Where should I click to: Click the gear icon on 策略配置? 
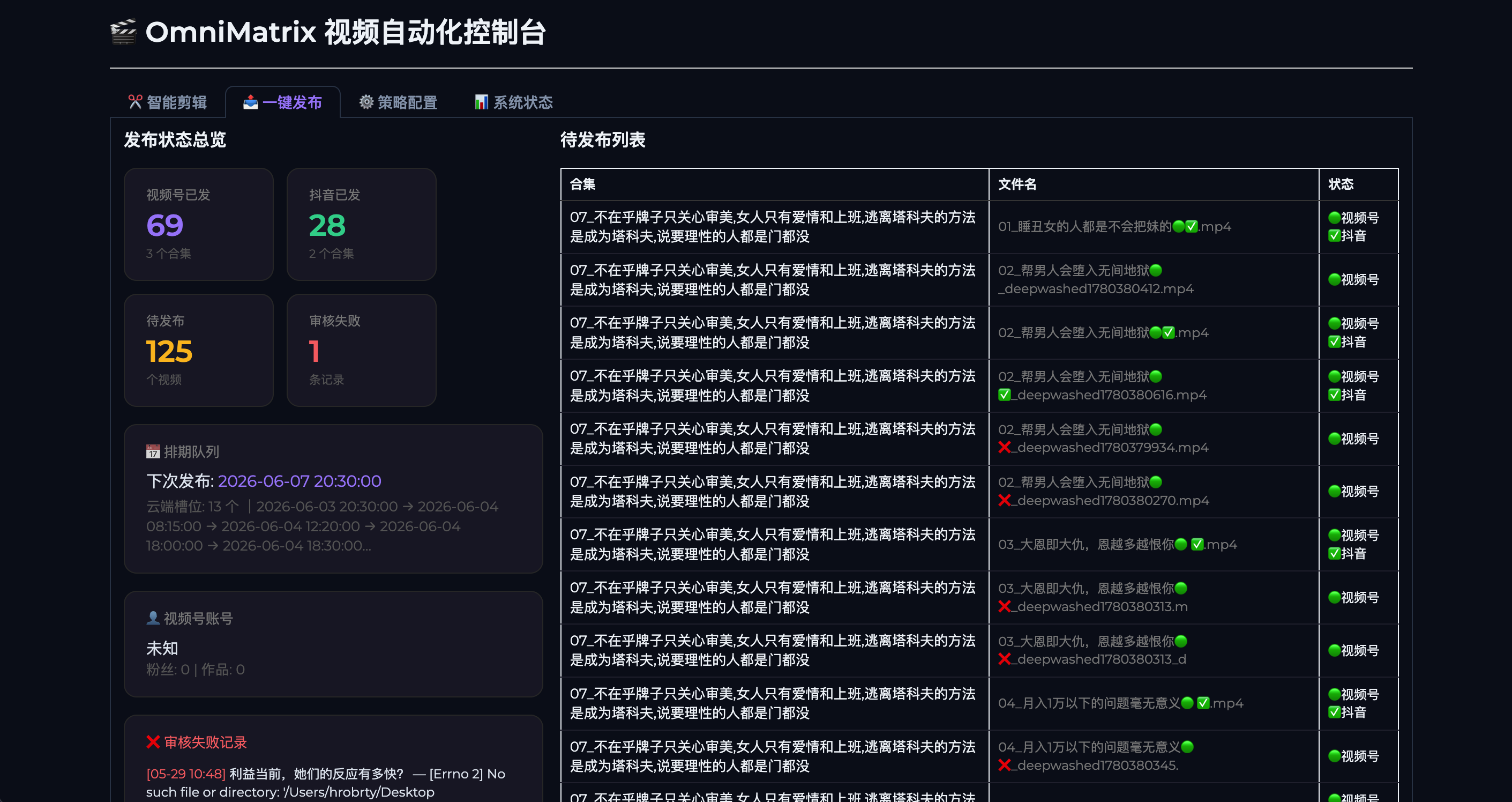click(366, 102)
